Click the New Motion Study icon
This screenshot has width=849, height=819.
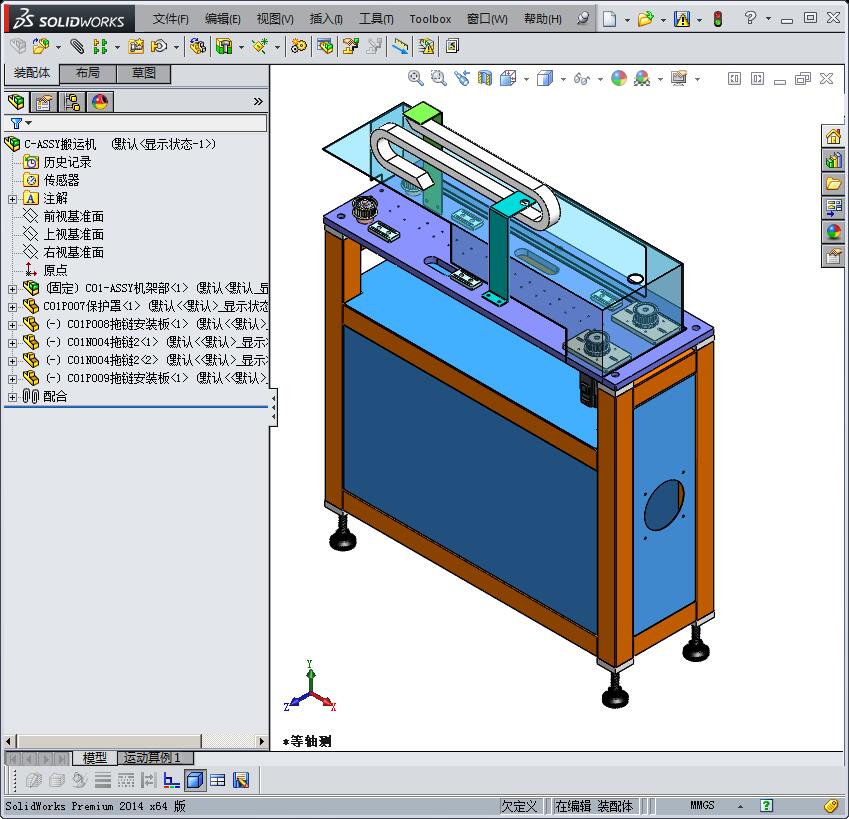(x=298, y=47)
